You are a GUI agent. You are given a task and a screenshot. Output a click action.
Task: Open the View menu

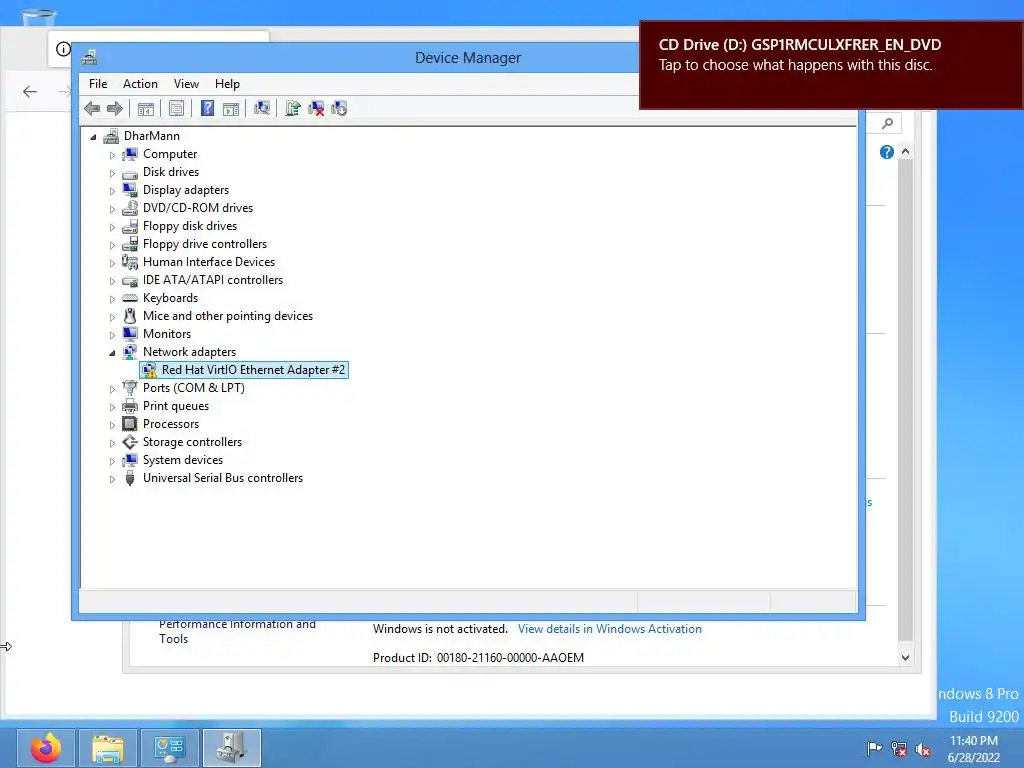tap(186, 84)
